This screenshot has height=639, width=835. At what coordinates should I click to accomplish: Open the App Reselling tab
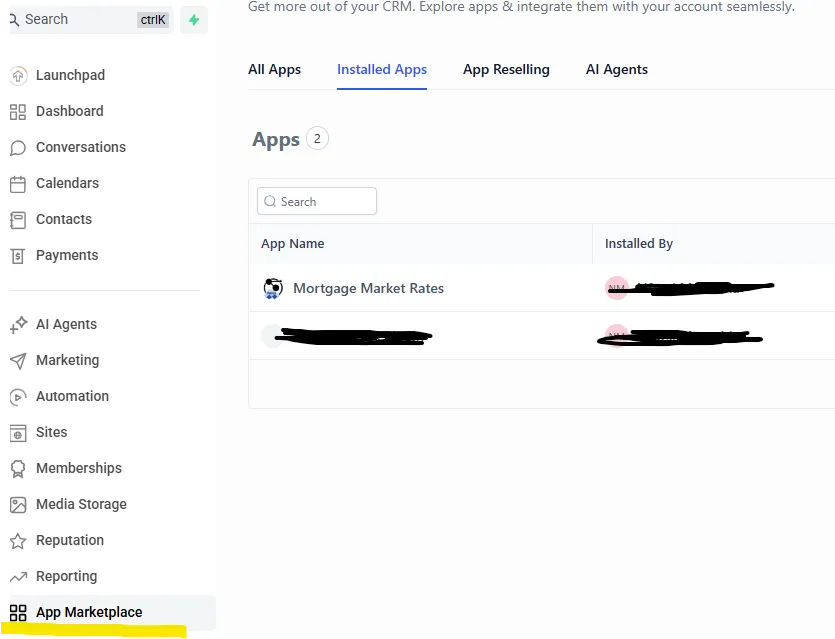(x=506, y=69)
